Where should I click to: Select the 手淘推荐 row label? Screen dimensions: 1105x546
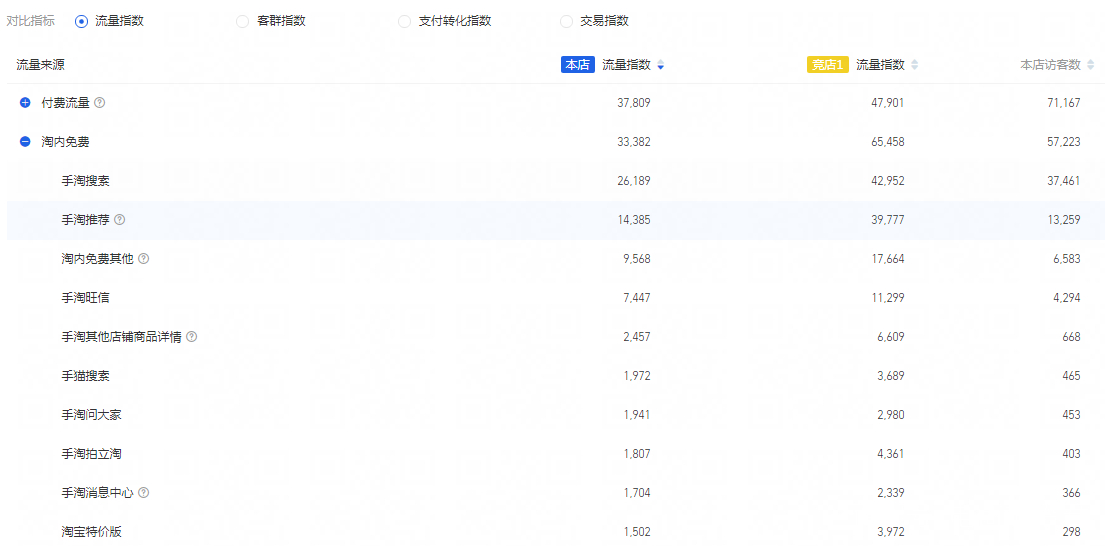click(85, 220)
